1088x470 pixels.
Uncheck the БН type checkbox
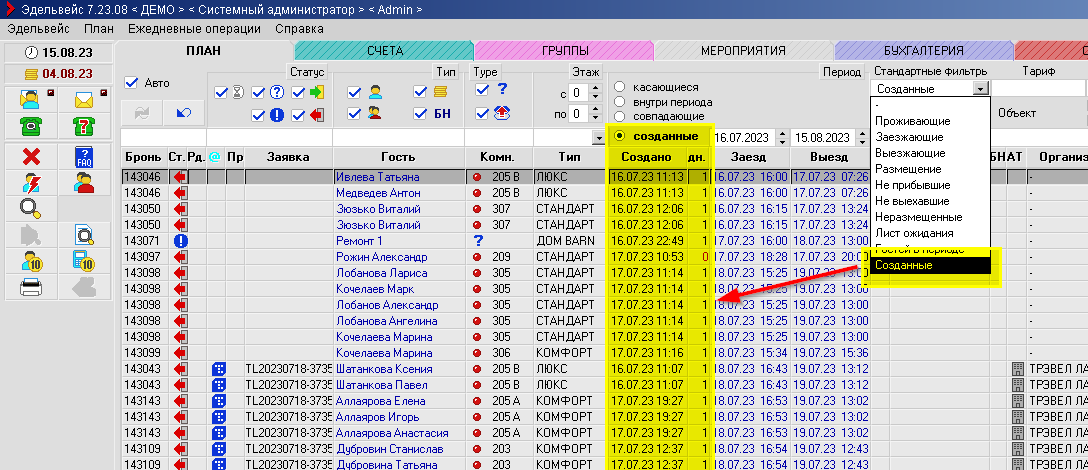click(x=420, y=114)
